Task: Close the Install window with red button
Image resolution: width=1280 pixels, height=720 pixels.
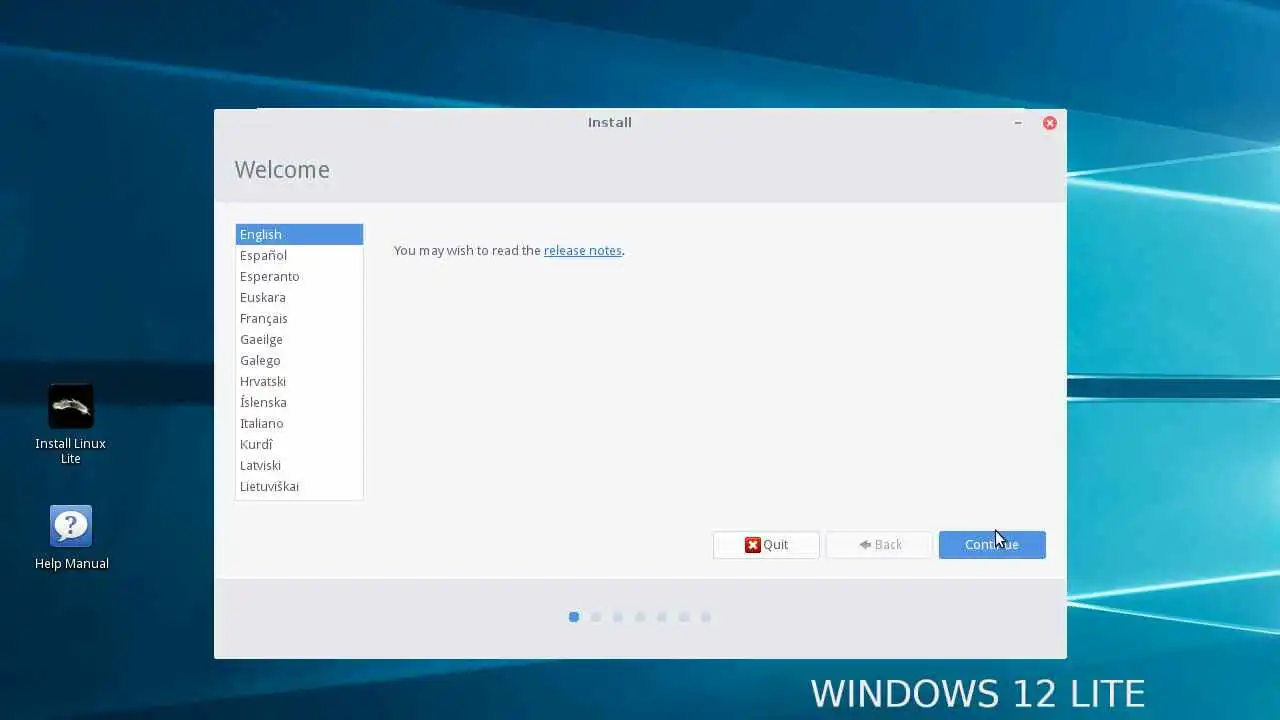Action: [1050, 123]
